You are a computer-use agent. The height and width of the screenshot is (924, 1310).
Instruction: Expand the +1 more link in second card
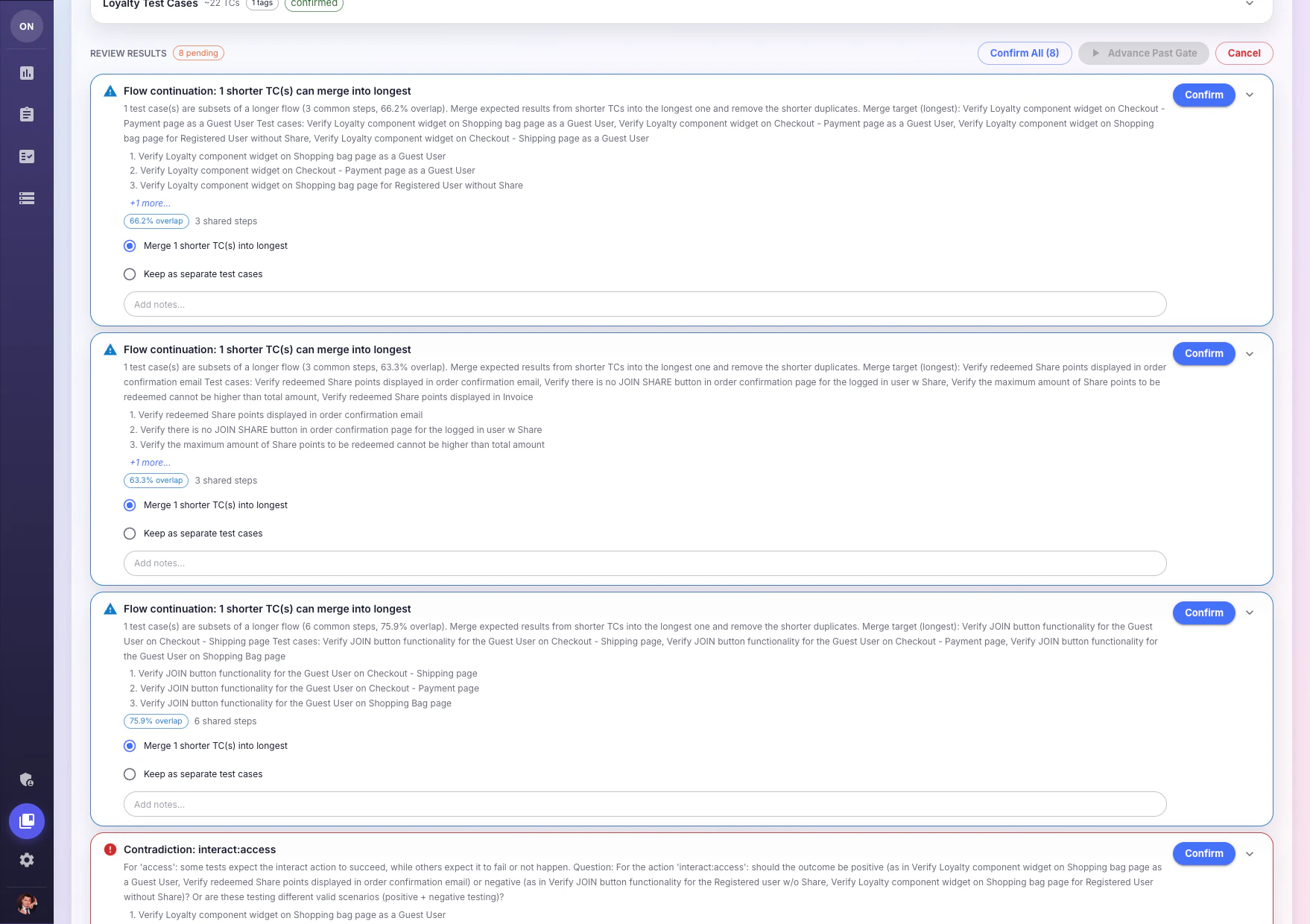click(x=149, y=462)
